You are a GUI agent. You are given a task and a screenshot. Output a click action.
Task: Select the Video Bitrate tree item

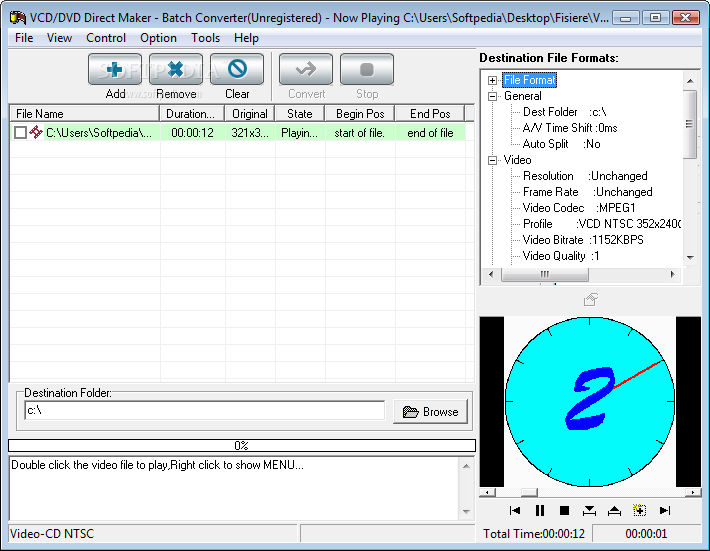coord(583,240)
